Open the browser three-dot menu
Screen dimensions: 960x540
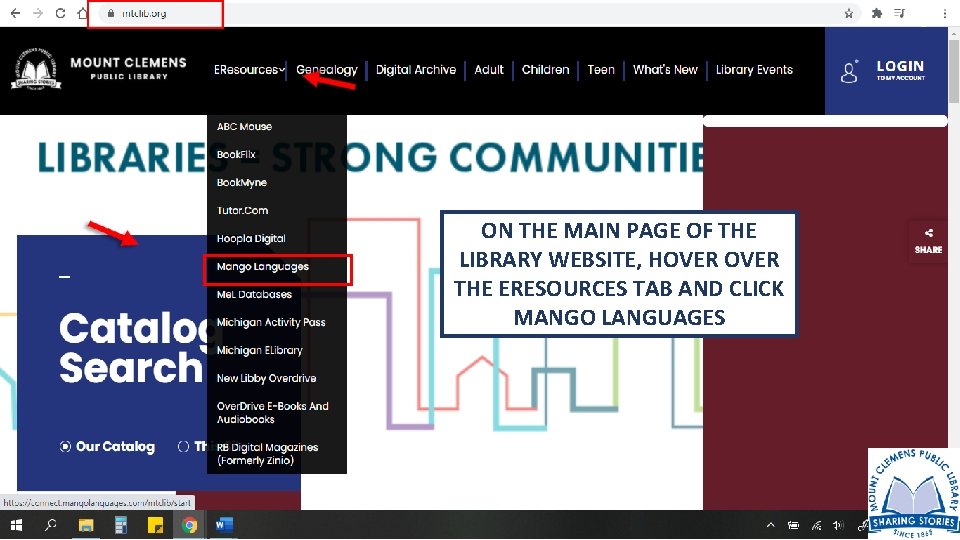coord(945,13)
